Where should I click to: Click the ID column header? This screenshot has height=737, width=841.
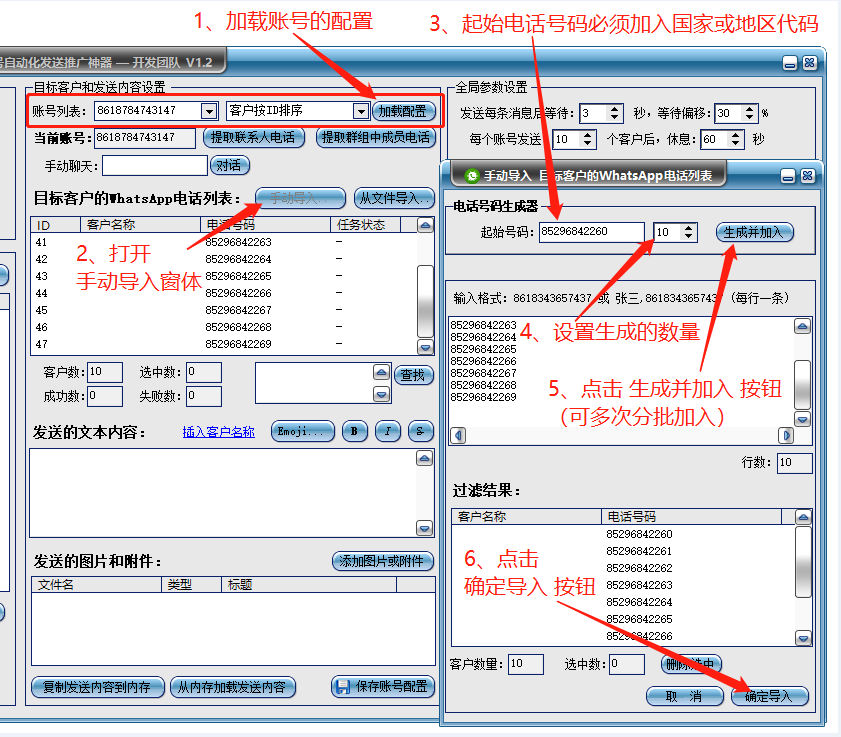(x=56, y=224)
